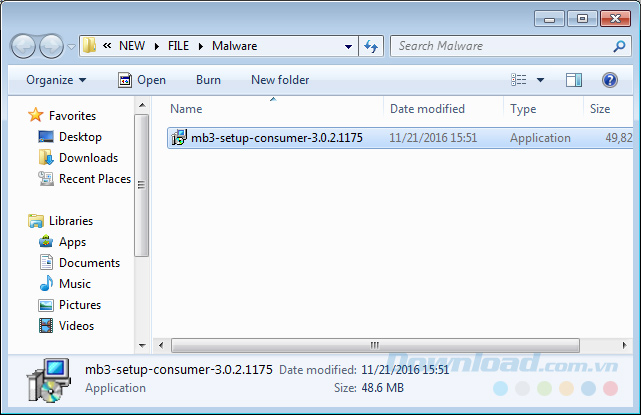Open the Organize menu
This screenshot has height=415, width=641.
click(56, 80)
